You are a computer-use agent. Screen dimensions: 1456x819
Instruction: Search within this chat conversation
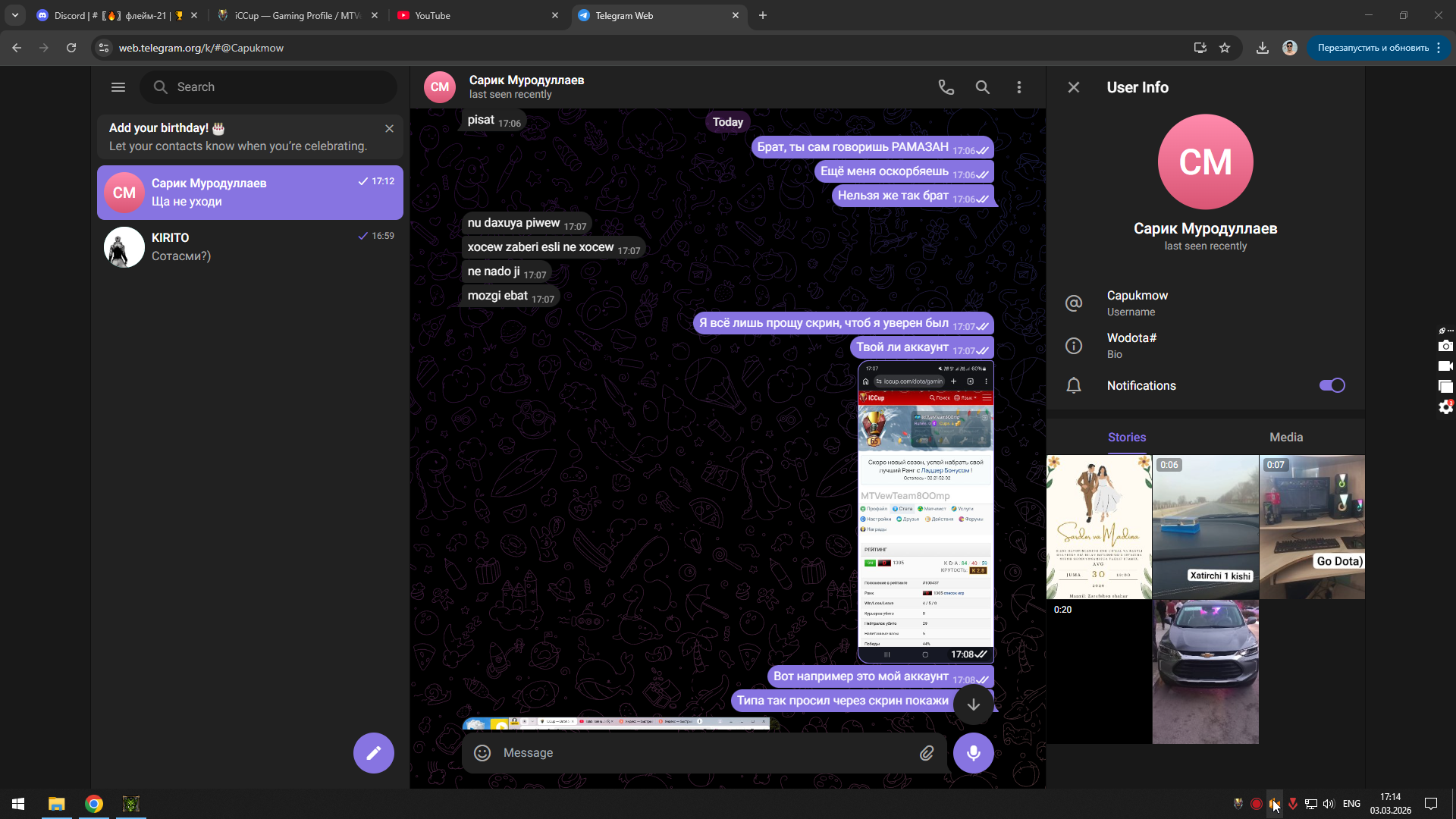(x=982, y=87)
